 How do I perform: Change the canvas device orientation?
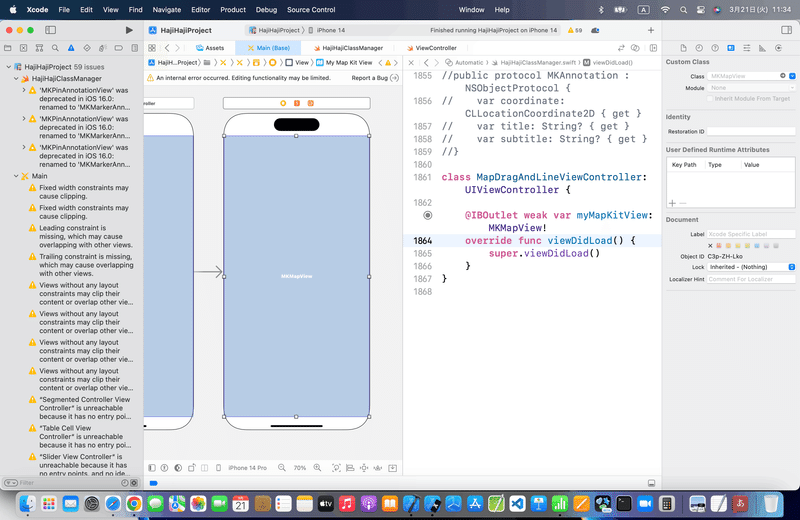[x=192, y=467]
